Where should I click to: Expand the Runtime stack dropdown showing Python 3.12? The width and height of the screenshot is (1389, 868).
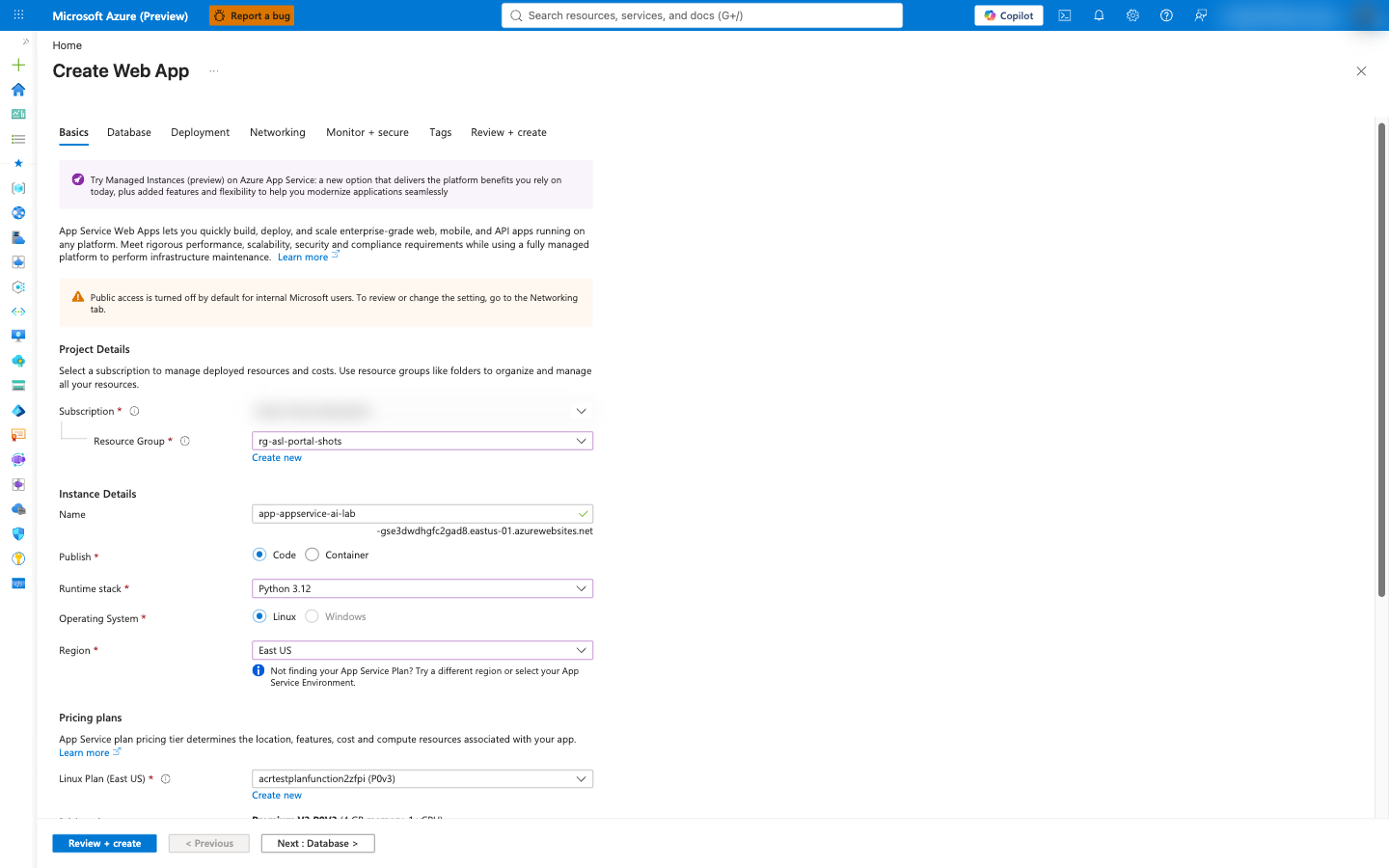pos(422,588)
